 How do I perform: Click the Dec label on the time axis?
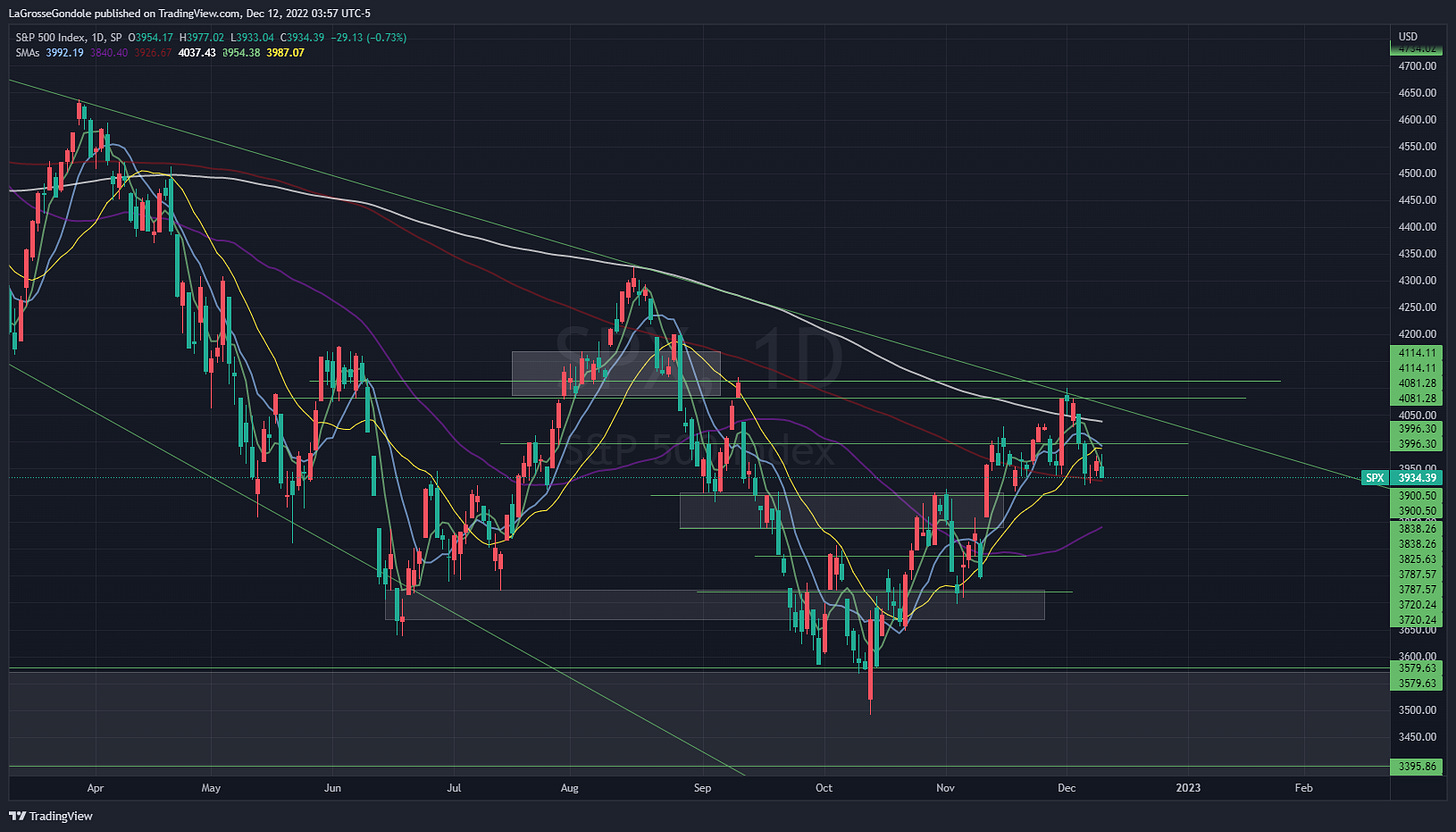(x=1066, y=788)
